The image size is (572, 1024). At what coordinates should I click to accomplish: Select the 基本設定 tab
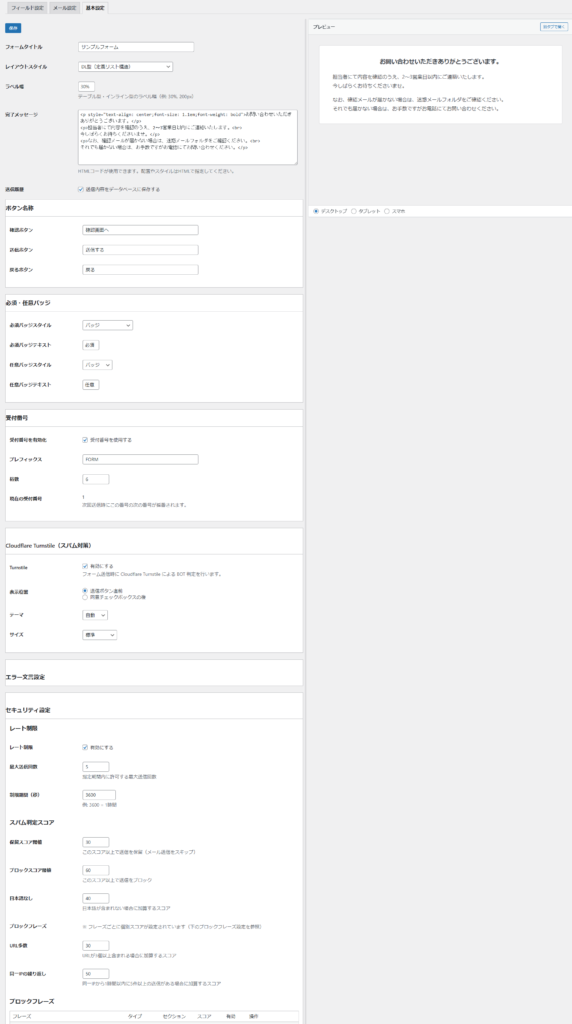(x=95, y=8)
